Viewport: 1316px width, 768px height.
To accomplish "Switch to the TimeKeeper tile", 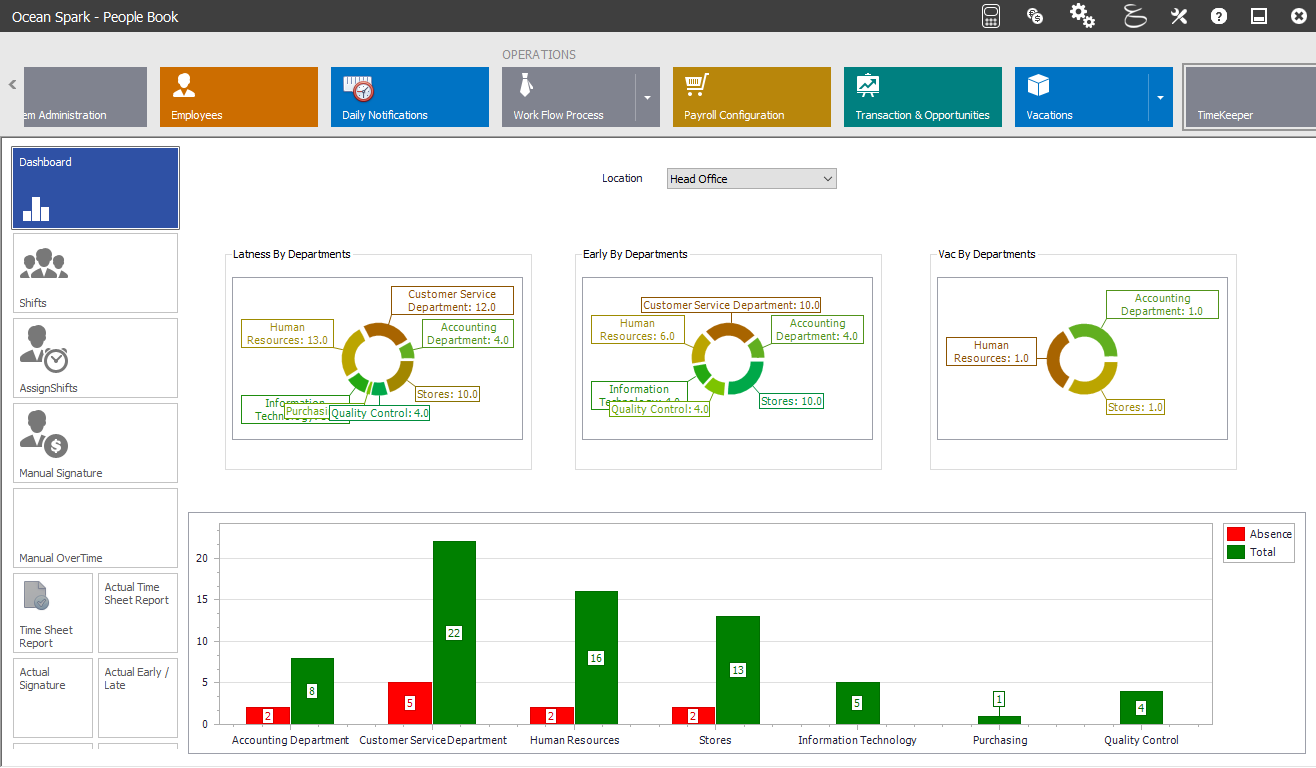I will pyautogui.click(x=1249, y=97).
